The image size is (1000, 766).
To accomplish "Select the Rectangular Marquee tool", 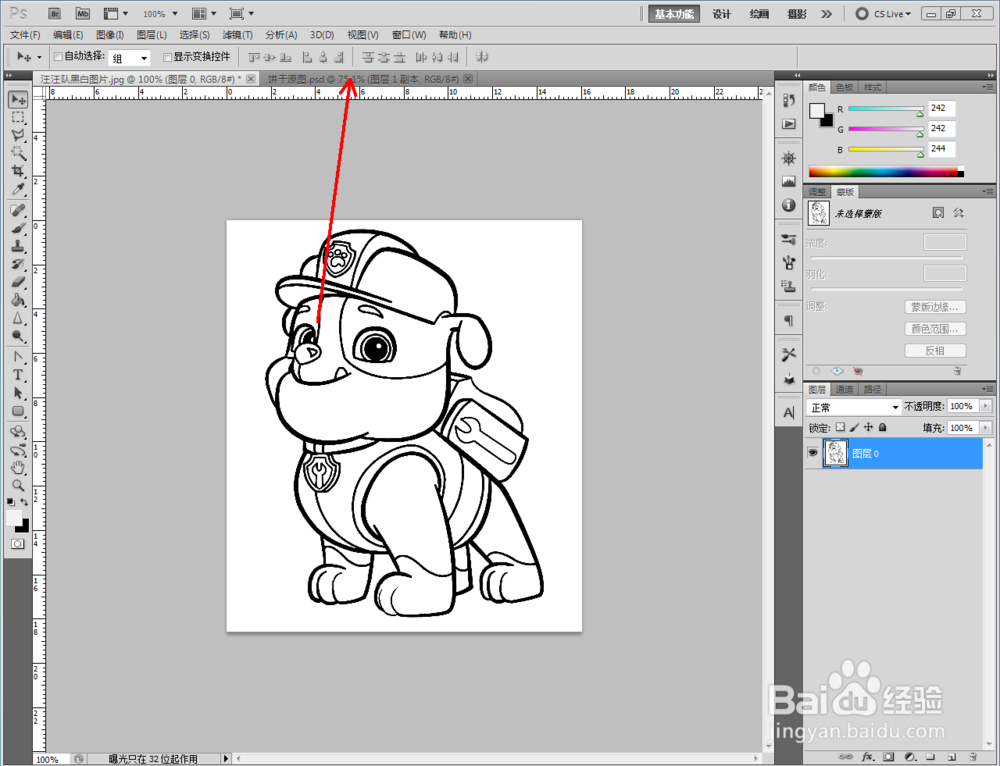I will (x=18, y=117).
